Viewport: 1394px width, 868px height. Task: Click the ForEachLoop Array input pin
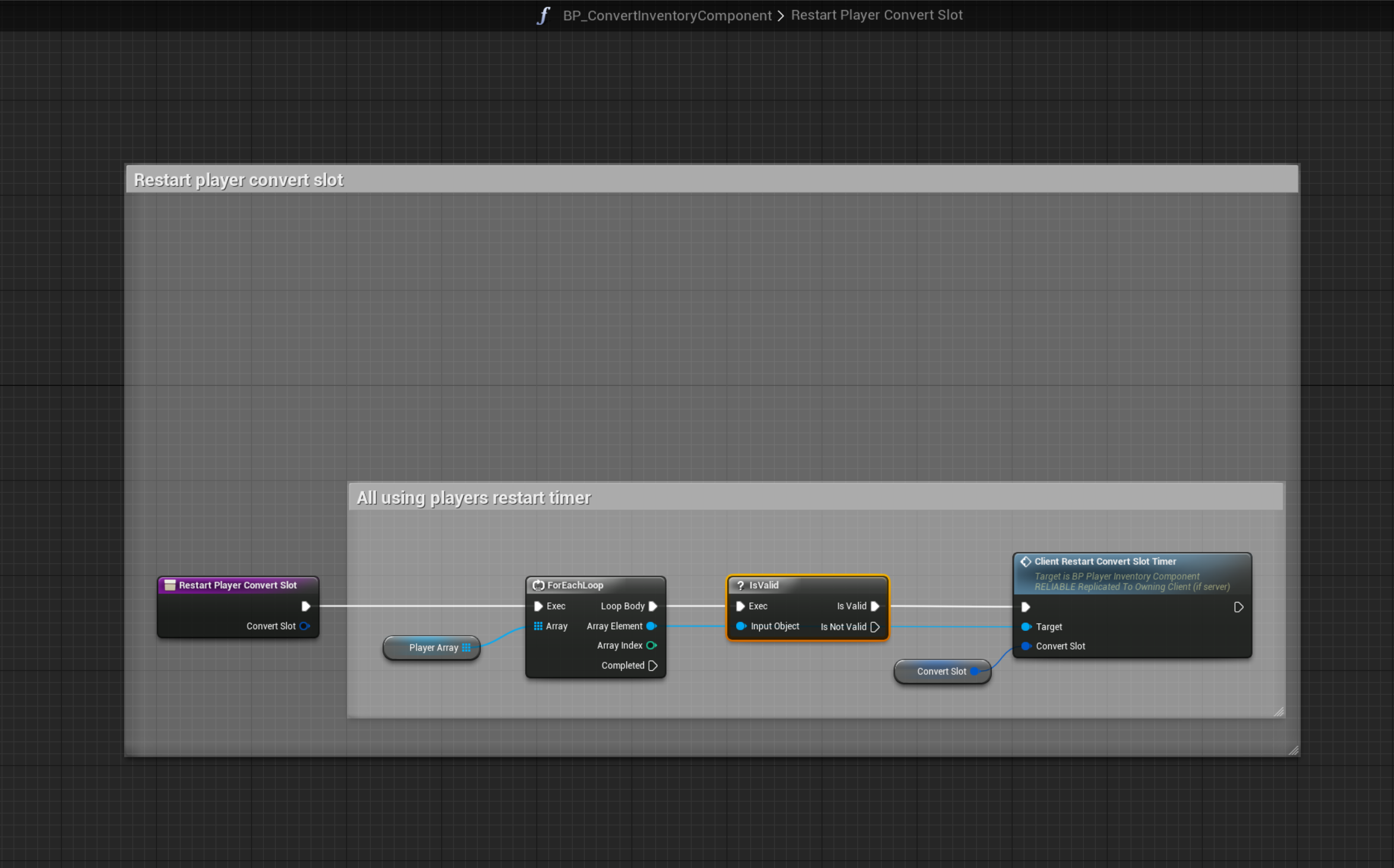(538, 626)
